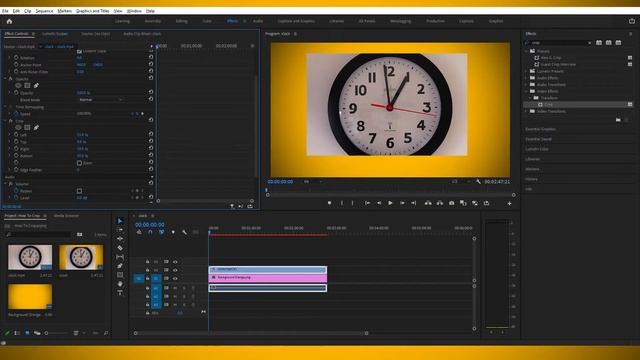This screenshot has height=360, width=640.
Task: Click the Play button in Program monitor
Action: pyautogui.click(x=390, y=203)
